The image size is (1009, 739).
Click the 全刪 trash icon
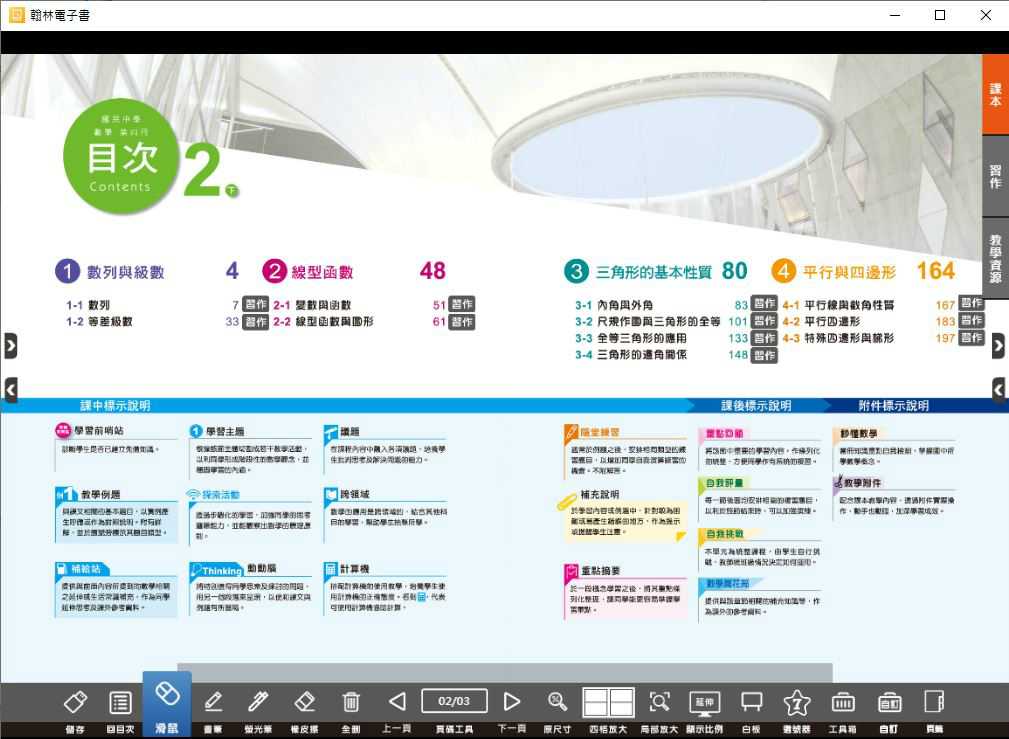[351, 702]
